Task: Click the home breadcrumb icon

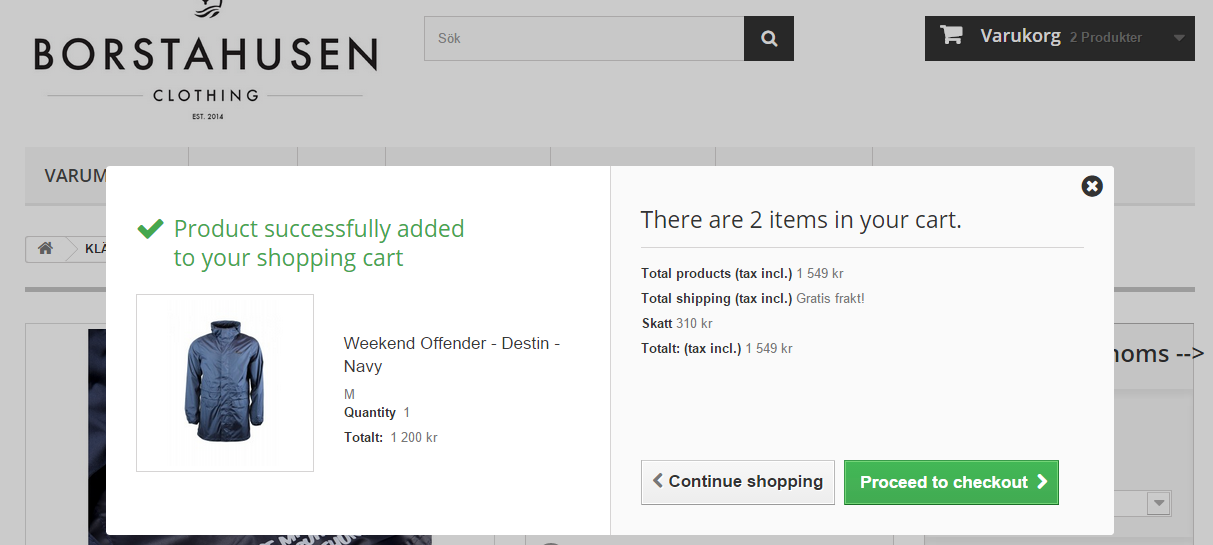Action: pyautogui.click(x=45, y=249)
